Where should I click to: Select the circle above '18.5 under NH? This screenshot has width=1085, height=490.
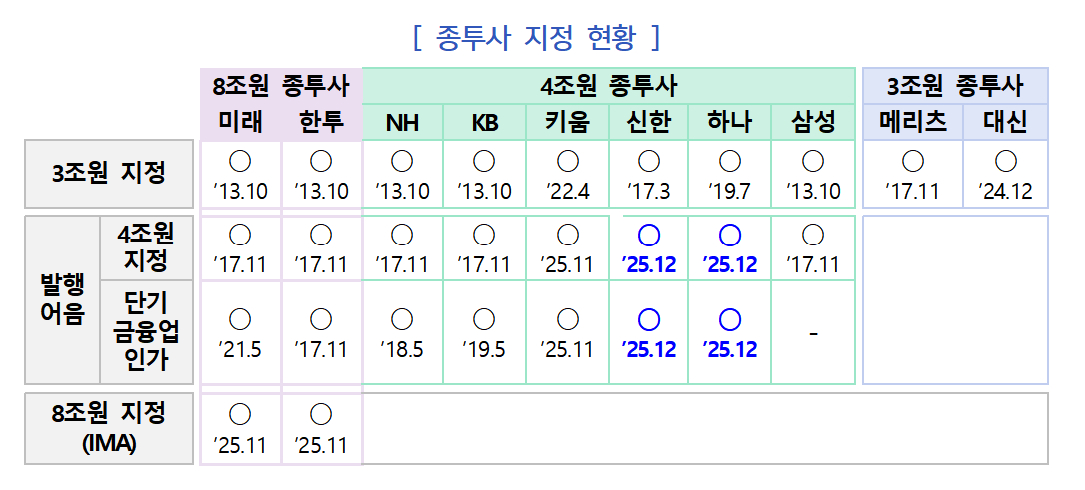[402, 319]
